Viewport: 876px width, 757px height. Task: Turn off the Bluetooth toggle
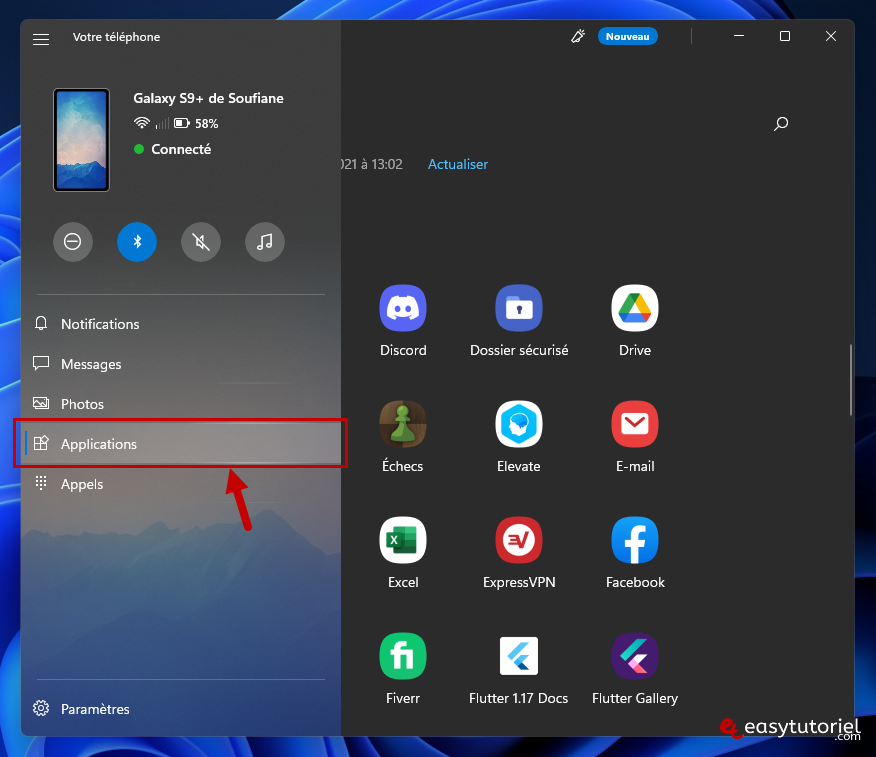137,242
